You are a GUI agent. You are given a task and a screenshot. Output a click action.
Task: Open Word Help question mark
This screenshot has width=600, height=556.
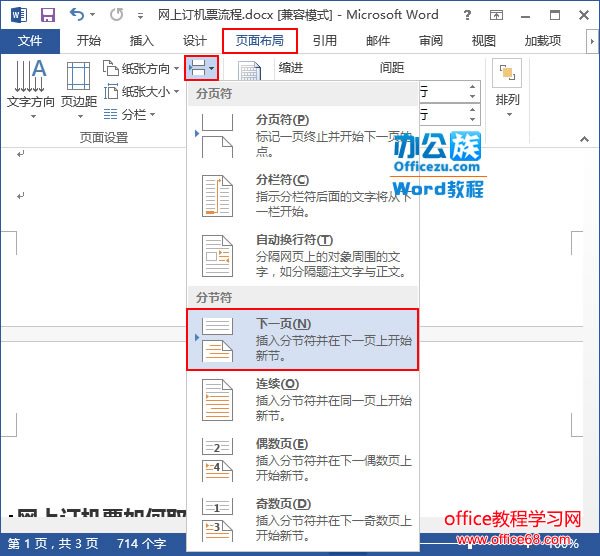click(467, 15)
